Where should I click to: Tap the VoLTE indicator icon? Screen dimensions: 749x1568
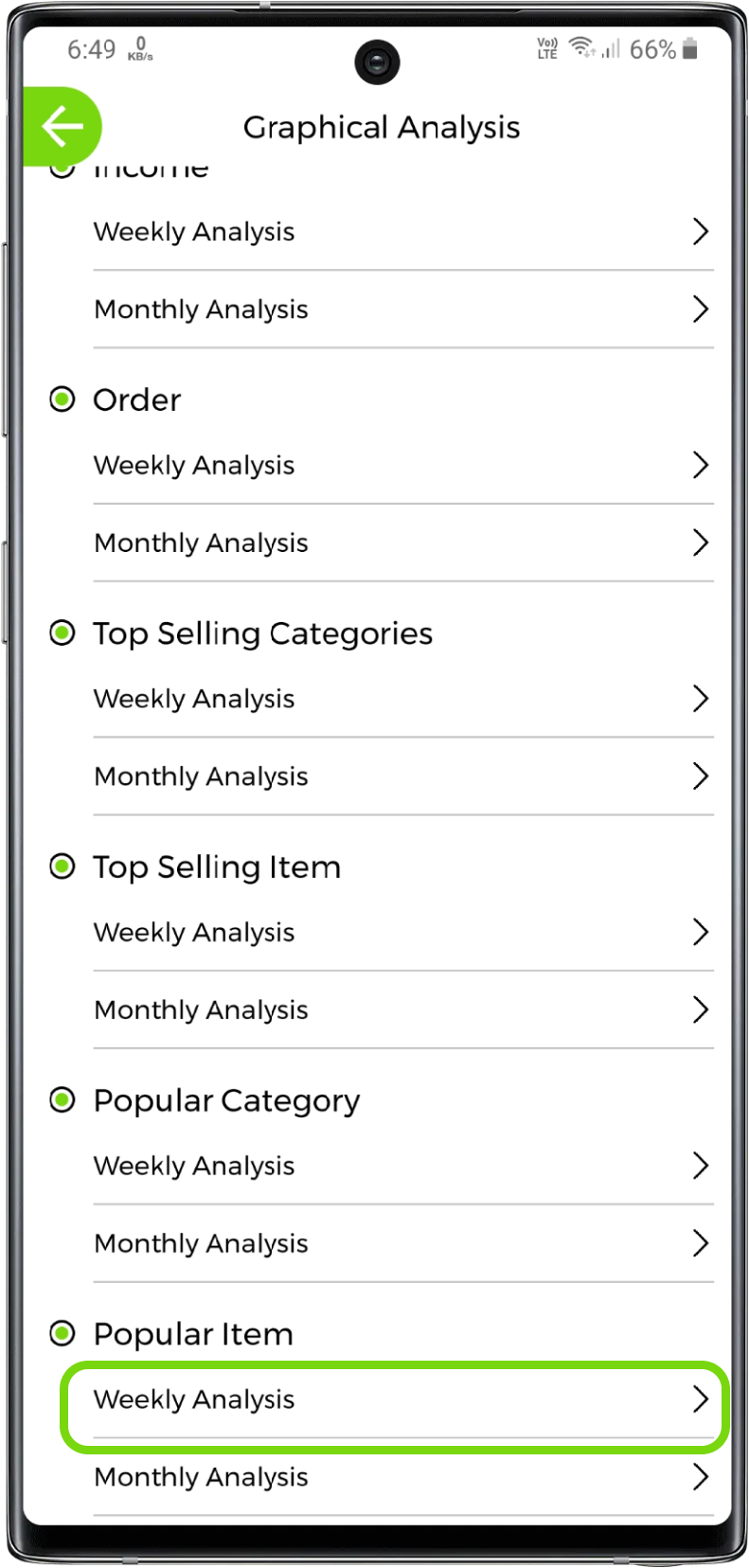(547, 48)
